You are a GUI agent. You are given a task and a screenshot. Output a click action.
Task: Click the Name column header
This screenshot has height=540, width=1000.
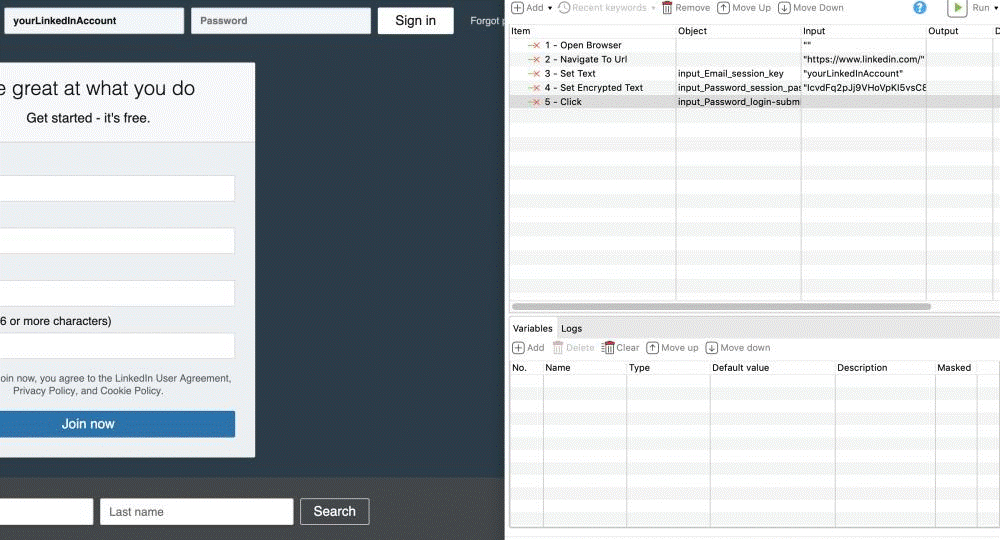(558, 368)
